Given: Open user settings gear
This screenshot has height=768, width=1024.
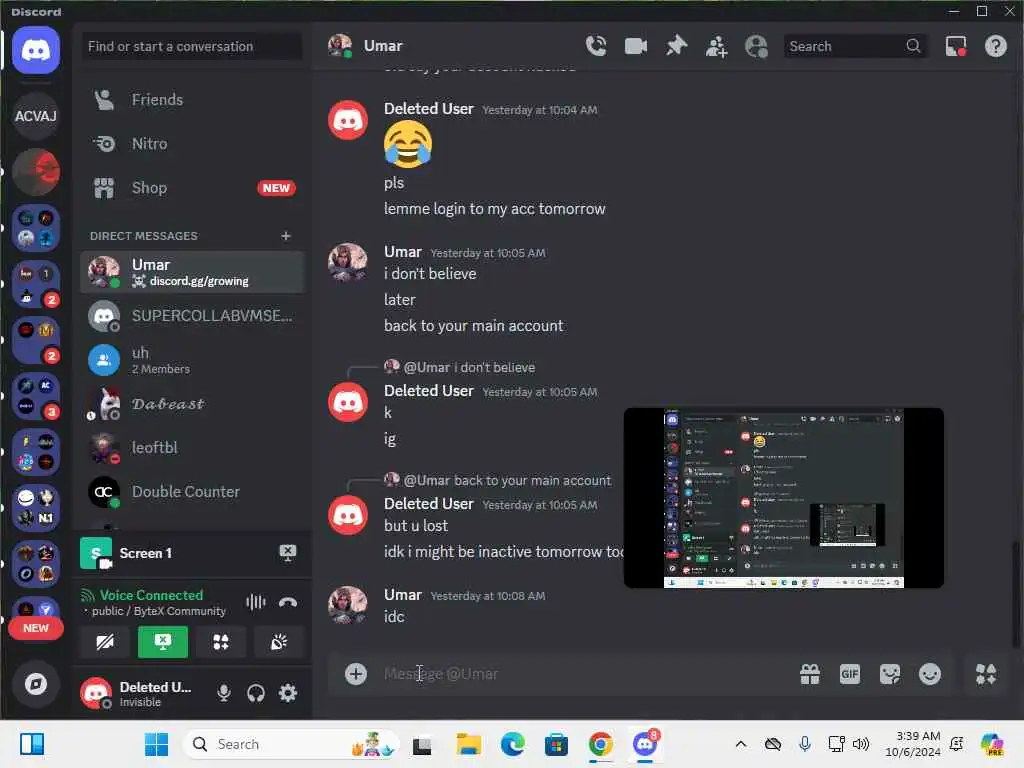Looking at the screenshot, I should pyautogui.click(x=287, y=693).
